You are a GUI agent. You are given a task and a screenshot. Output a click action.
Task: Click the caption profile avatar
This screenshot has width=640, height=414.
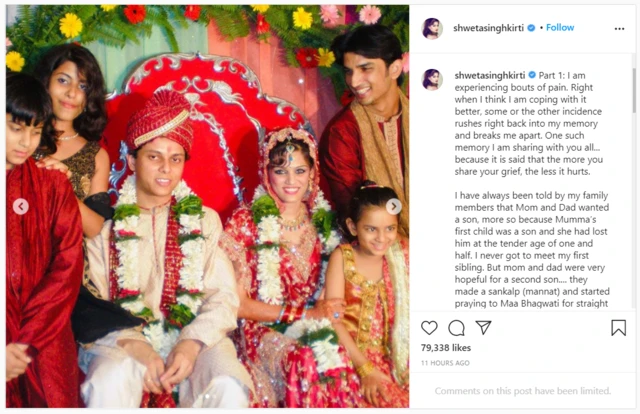coord(432,79)
